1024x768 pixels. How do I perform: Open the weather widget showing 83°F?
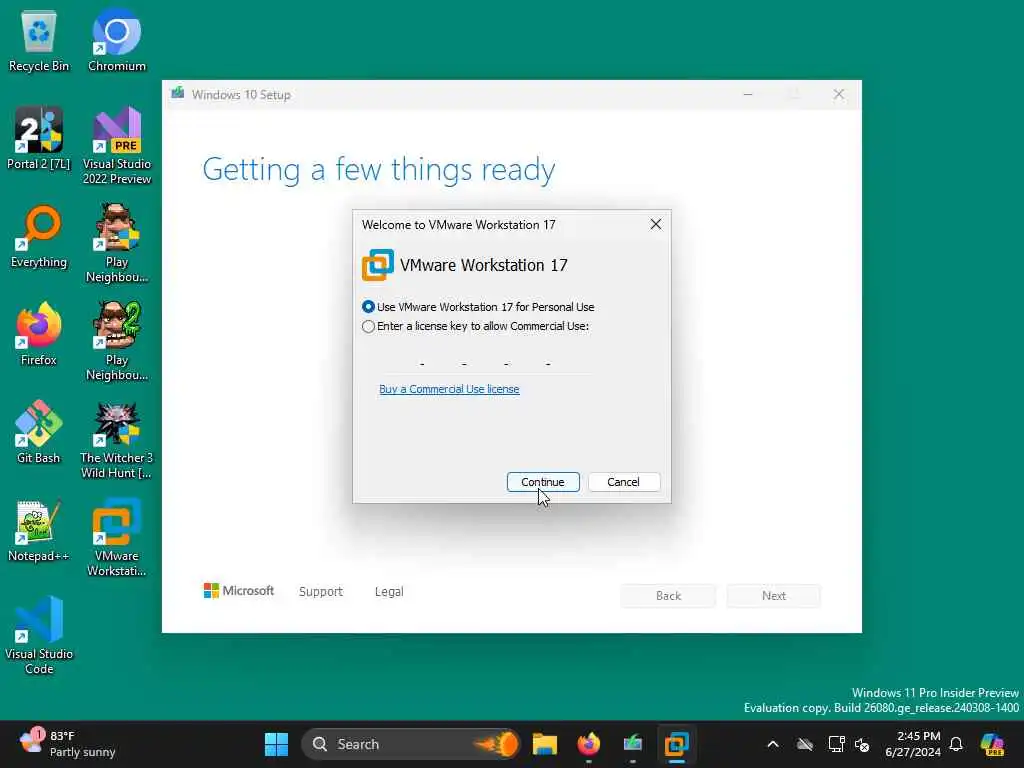coord(67,744)
